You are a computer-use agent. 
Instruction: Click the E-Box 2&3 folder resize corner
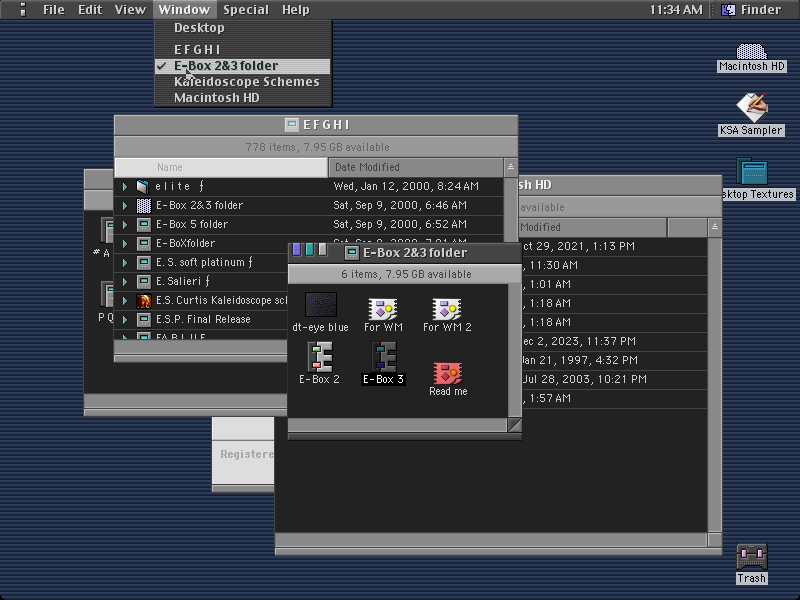click(x=514, y=424)
